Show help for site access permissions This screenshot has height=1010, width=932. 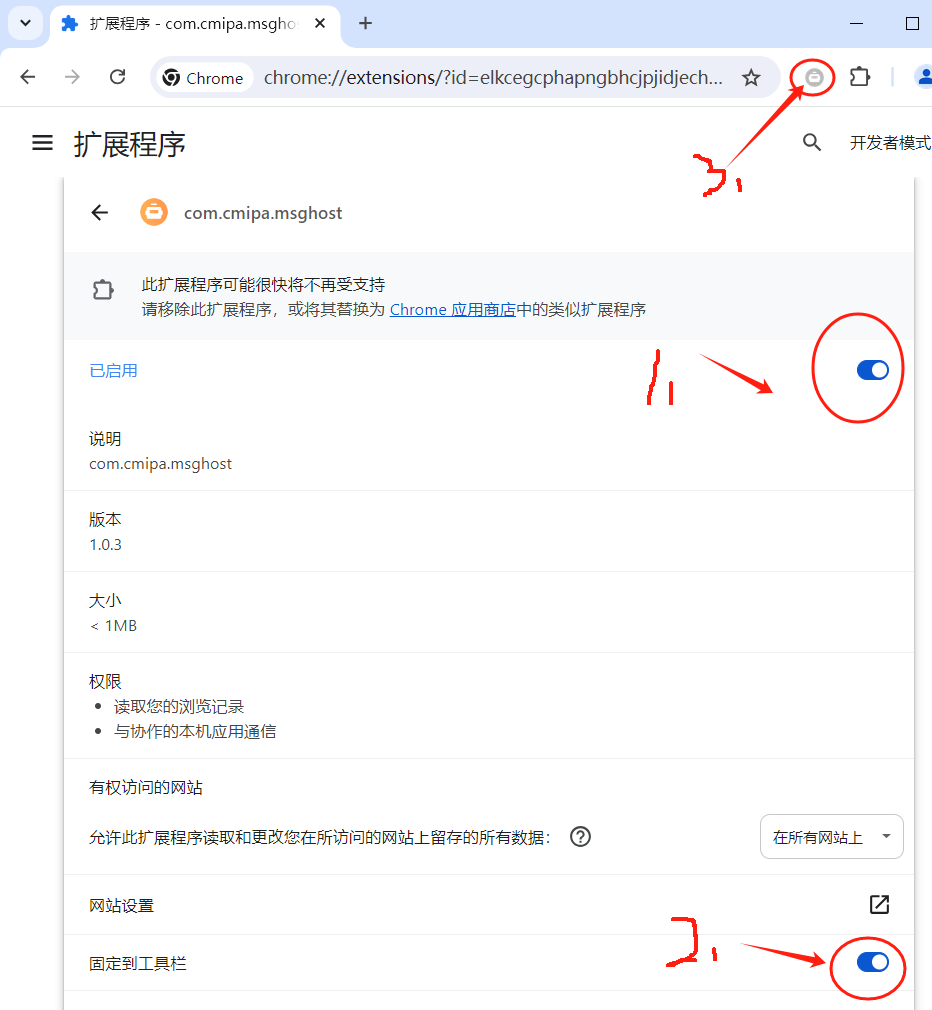580,837
